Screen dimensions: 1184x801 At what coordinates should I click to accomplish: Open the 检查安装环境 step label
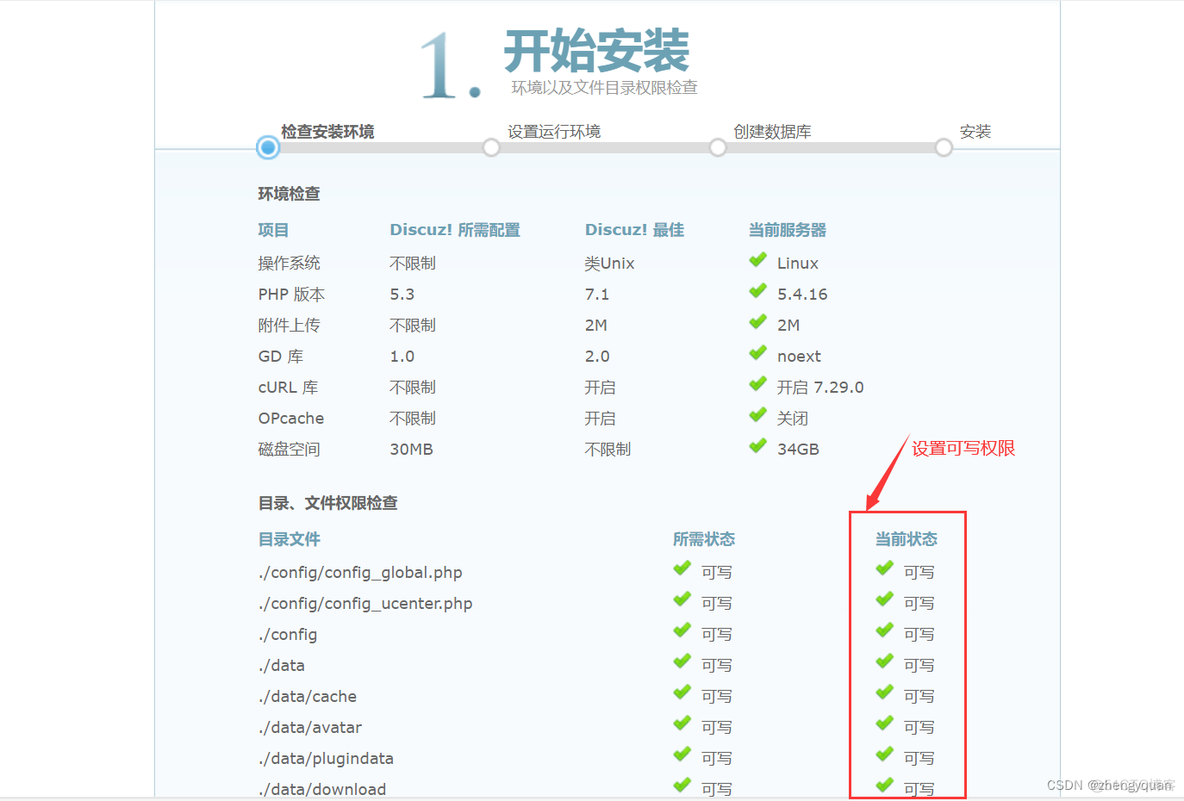(x=328, y=131)
